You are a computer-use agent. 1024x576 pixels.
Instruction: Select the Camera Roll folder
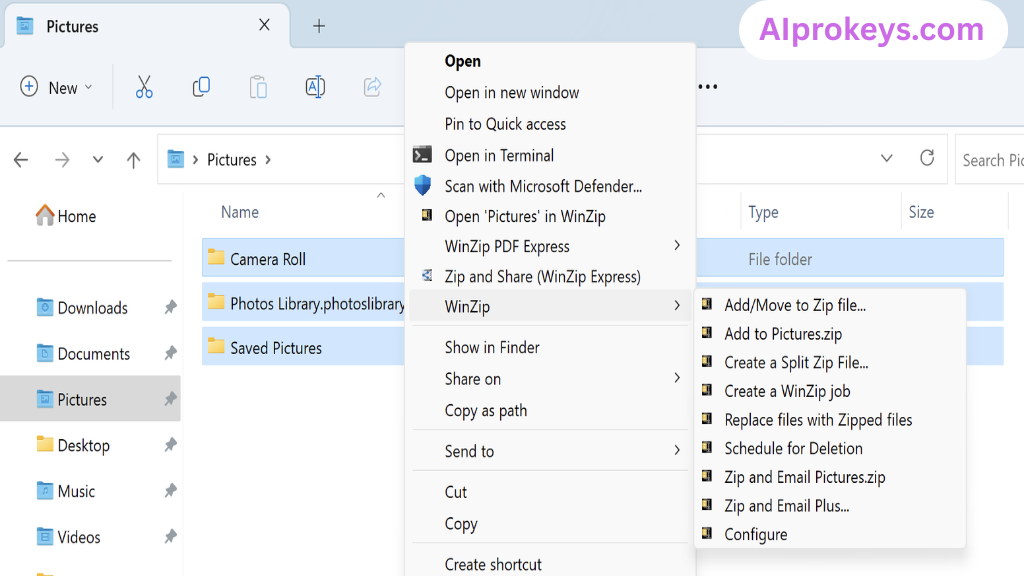[x=268, y=259]
